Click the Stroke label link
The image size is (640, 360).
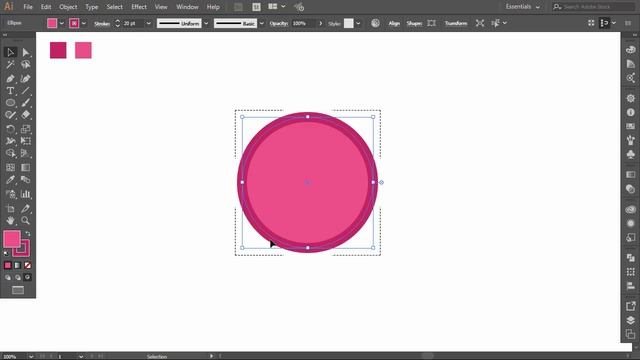click(102, 24)
